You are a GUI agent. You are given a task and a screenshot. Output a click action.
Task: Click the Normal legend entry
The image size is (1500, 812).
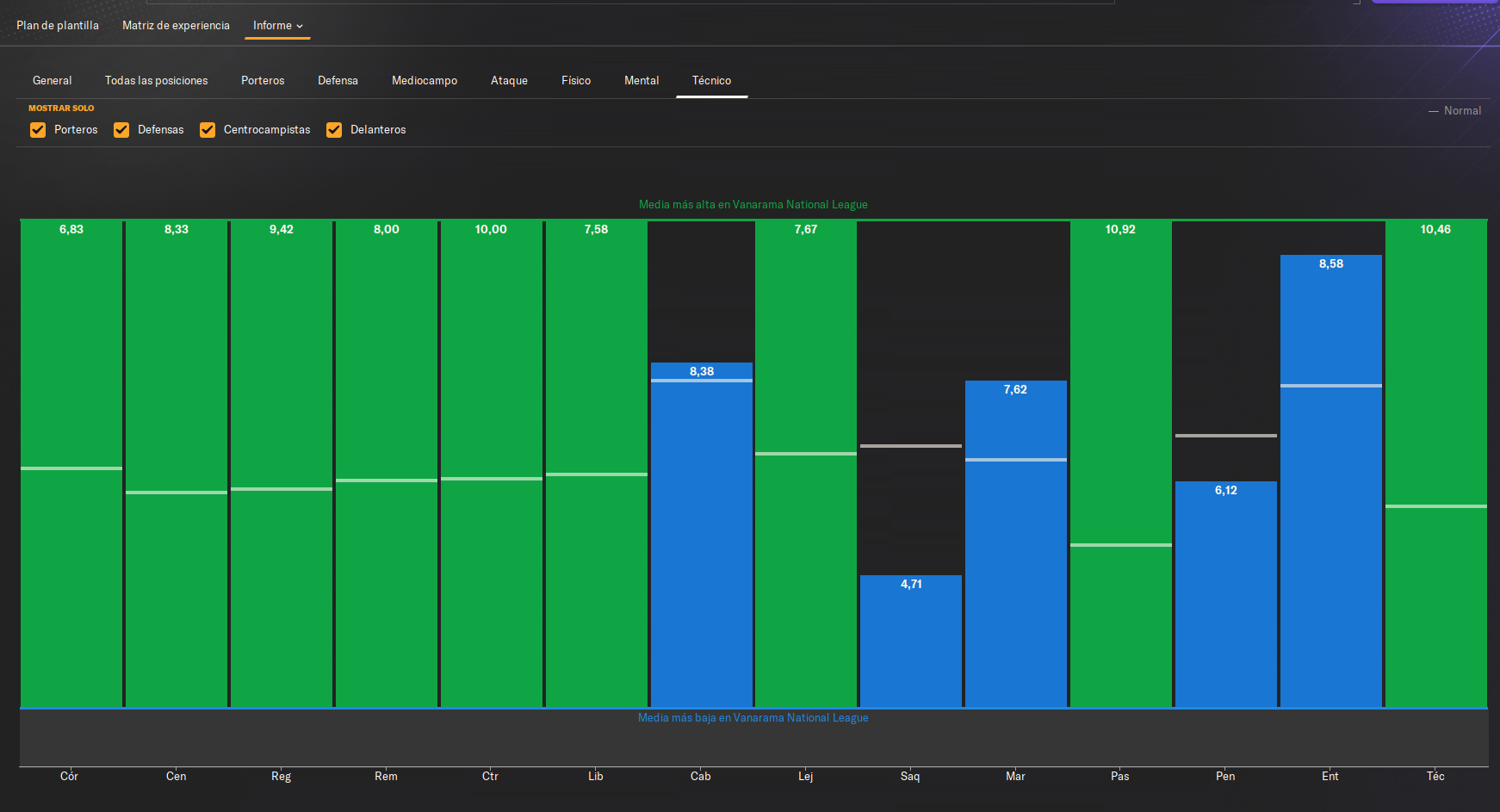[x=1455, y=111]
